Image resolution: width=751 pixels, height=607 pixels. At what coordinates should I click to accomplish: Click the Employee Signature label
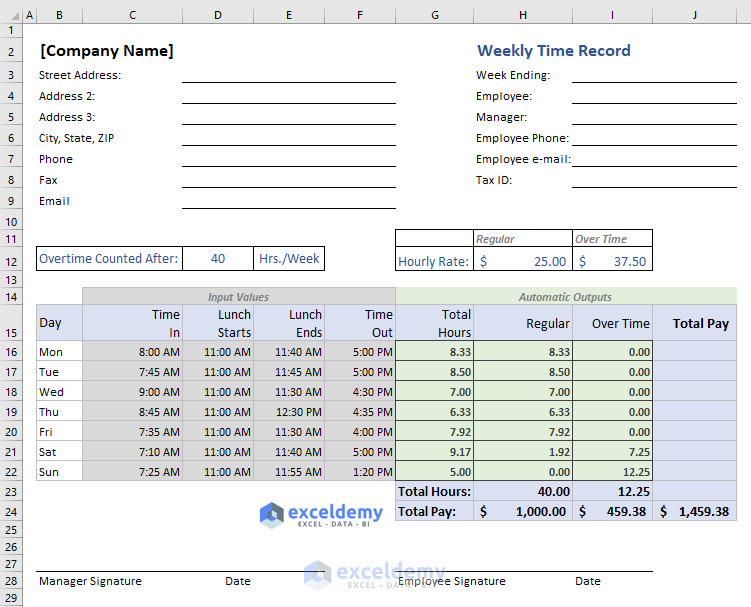pyautogui.click(x=452, y=581)
